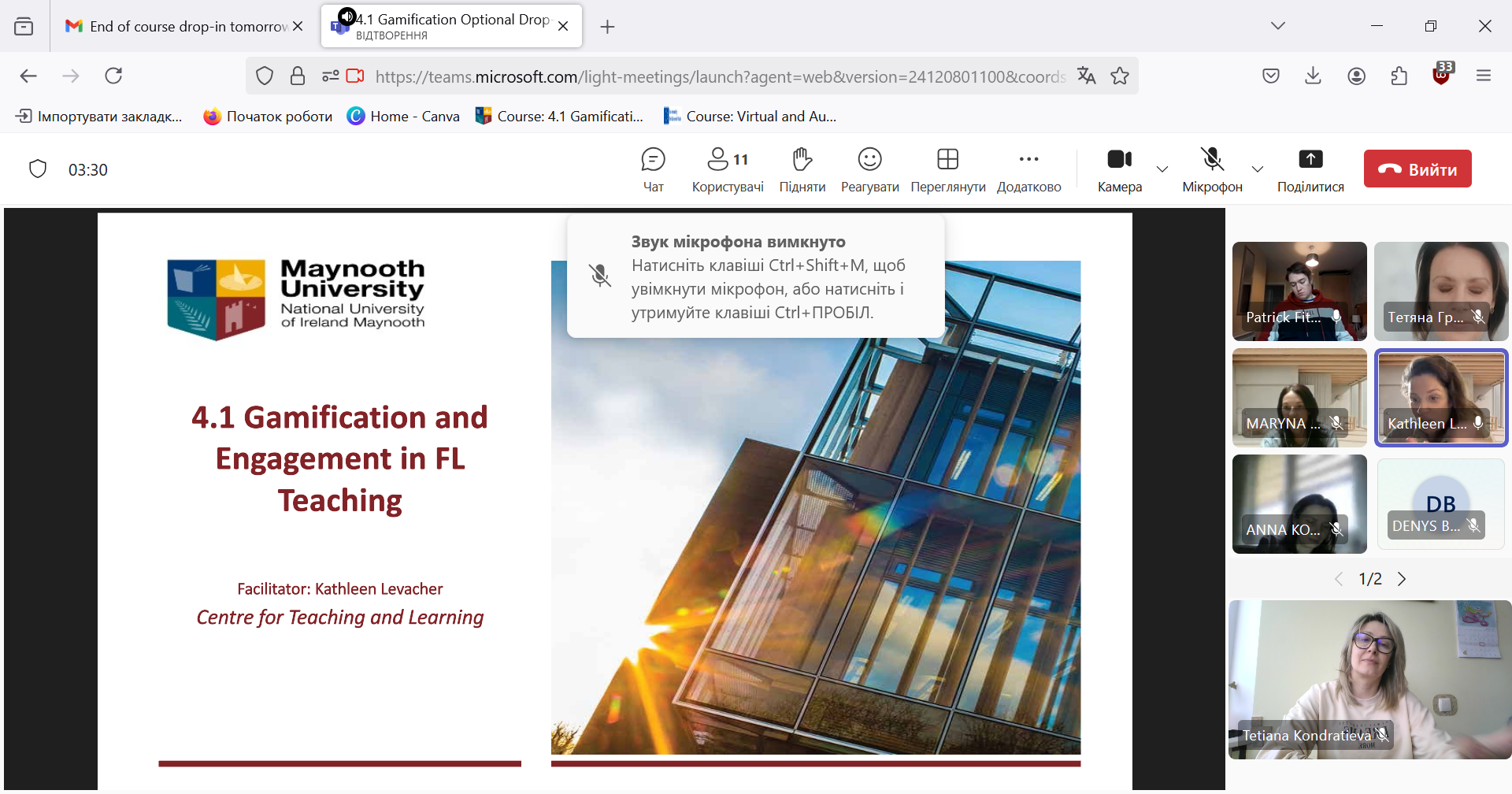
Task: Click the shield icon beside meeting timer
Action: pyautogui.click(x=38, y=169)
